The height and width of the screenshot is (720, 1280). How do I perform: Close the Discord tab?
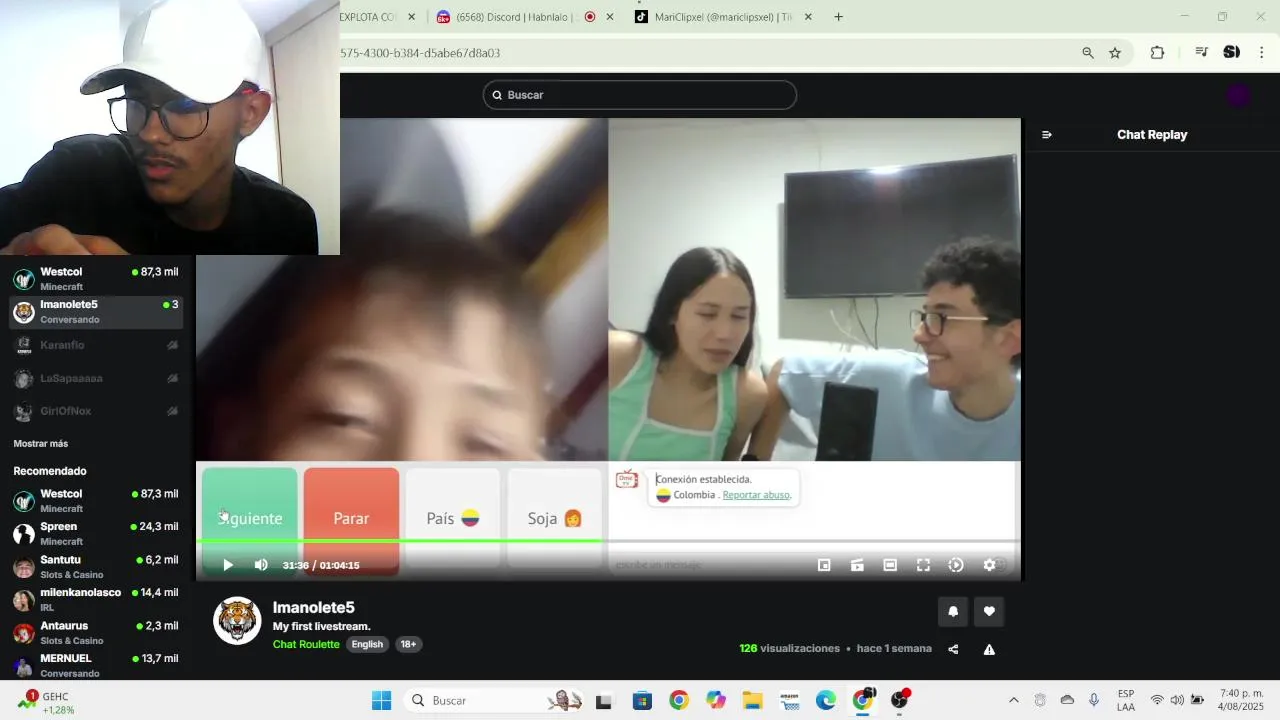coord(610,17)
